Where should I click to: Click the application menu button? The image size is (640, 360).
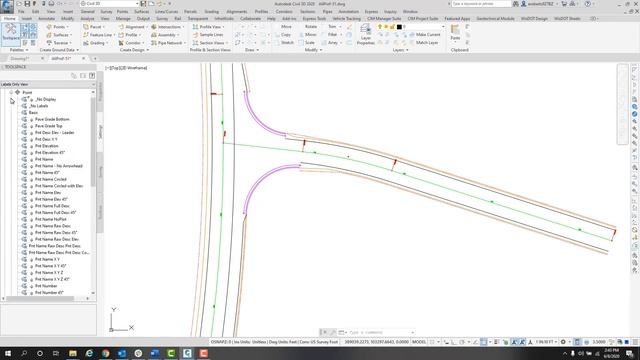point(7,6)
